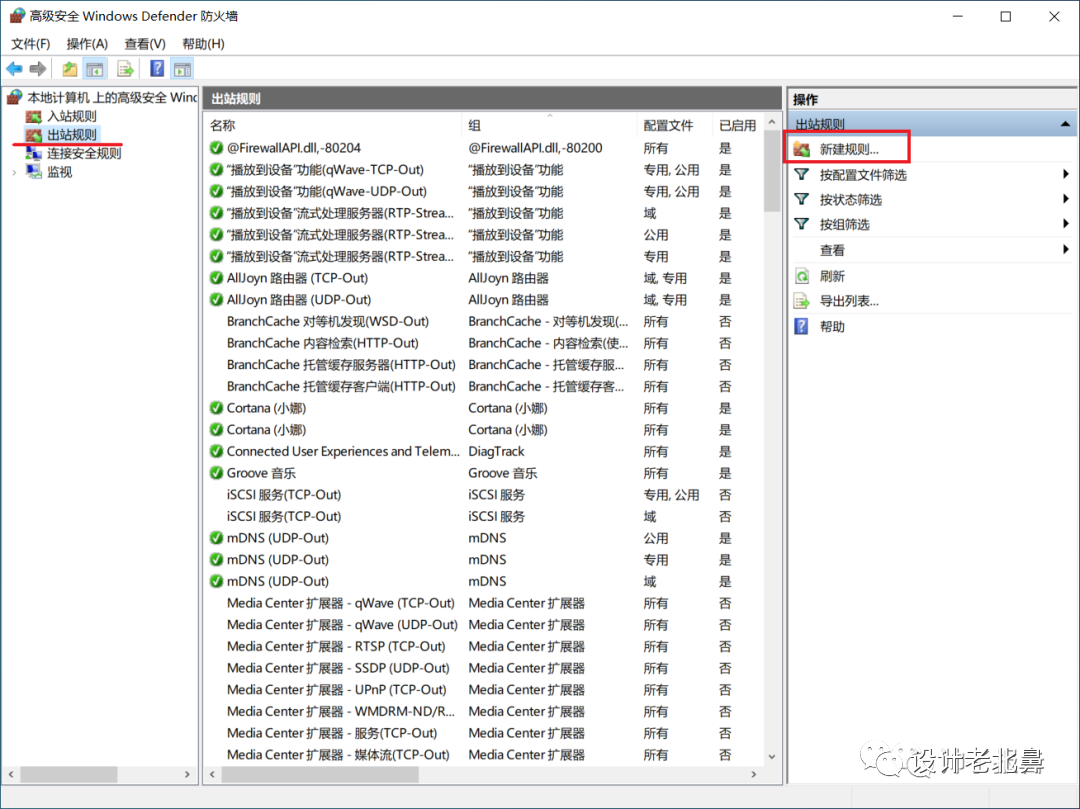This screenshot has width=1080, height=809.
Task: Click 查看 action link
Action: pos(832,251)
